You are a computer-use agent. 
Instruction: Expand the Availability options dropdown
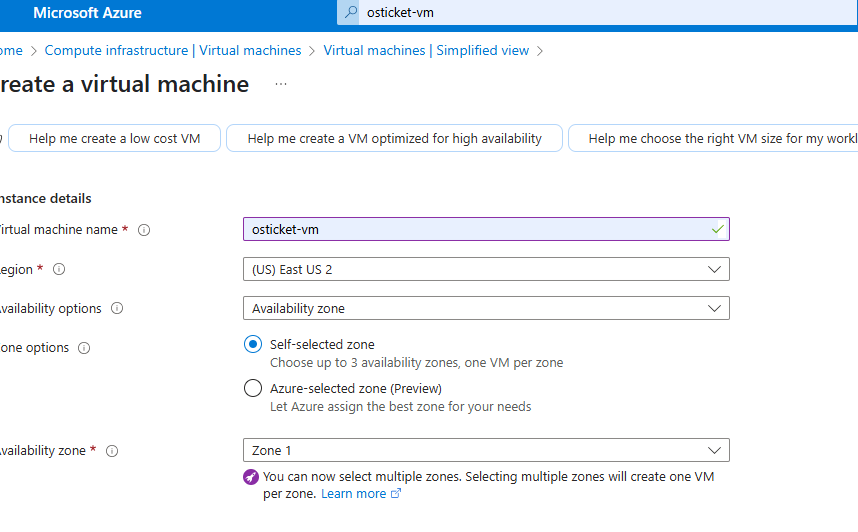point(486,308)
